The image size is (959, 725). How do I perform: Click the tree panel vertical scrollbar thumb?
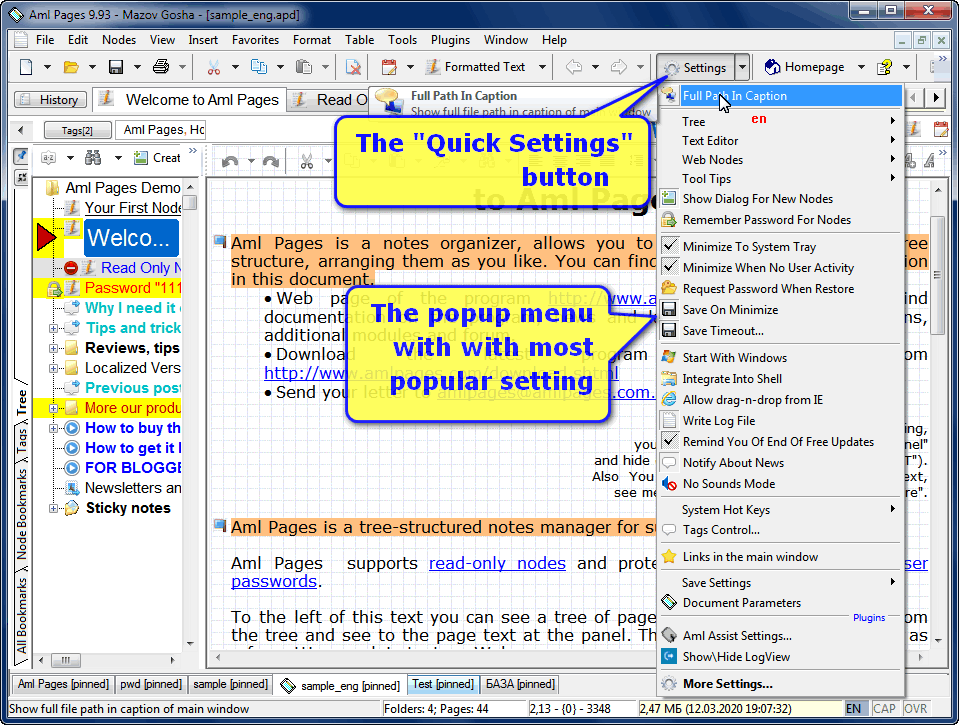pos(191,203)
